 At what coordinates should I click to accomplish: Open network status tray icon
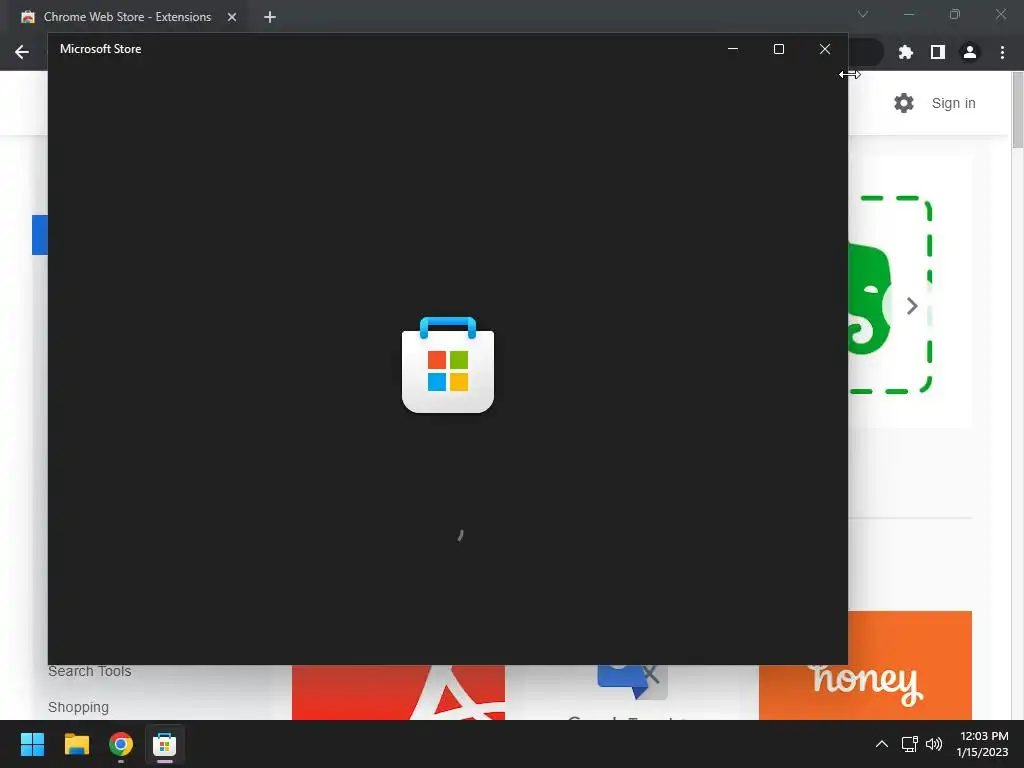pyautogui.click(x=909, y=744)
